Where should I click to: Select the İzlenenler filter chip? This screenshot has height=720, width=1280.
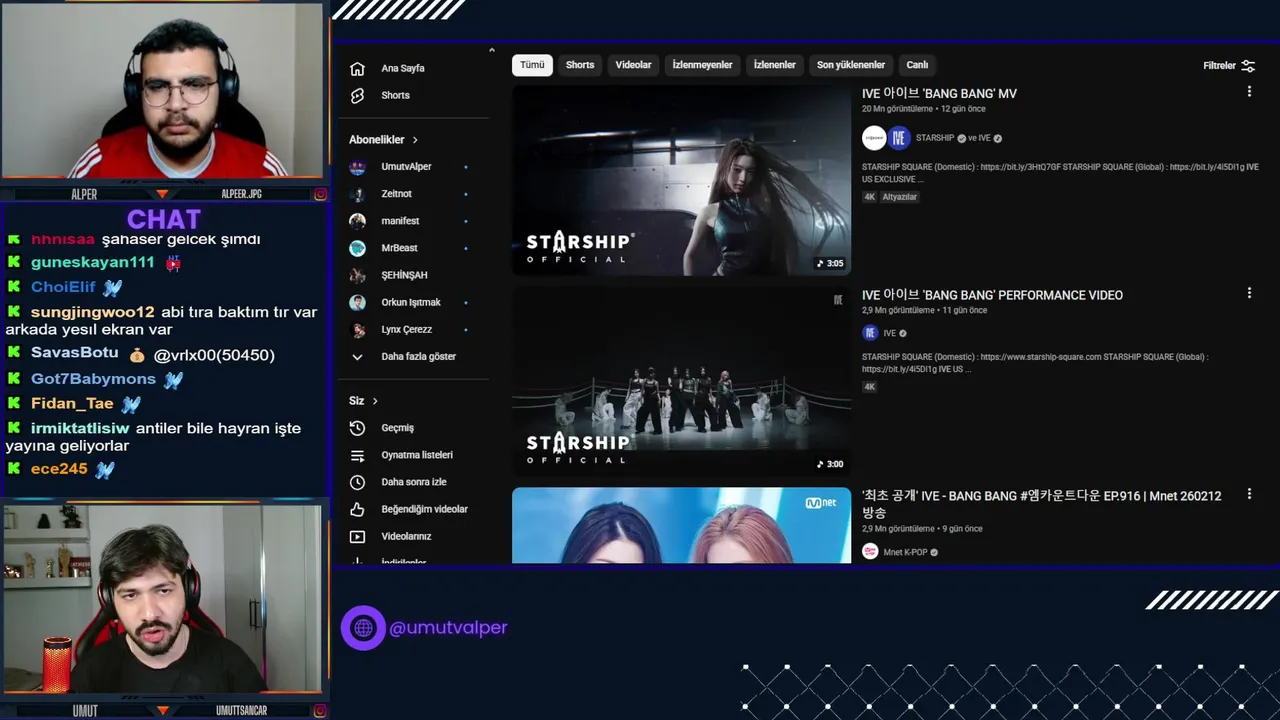774,65
